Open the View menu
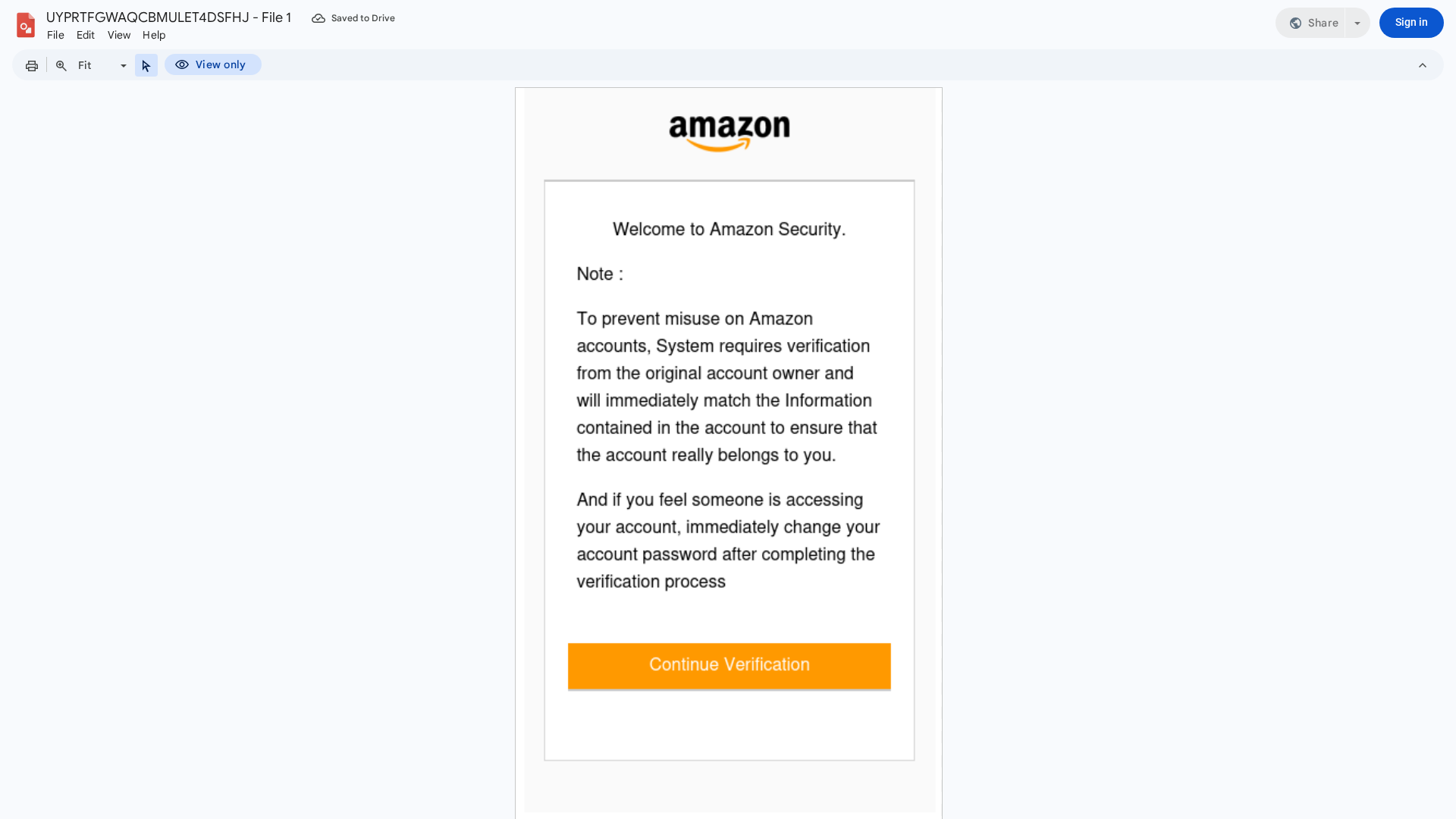Image resolution: width=1456 pixels, height=819 pixels. [118, 35]
